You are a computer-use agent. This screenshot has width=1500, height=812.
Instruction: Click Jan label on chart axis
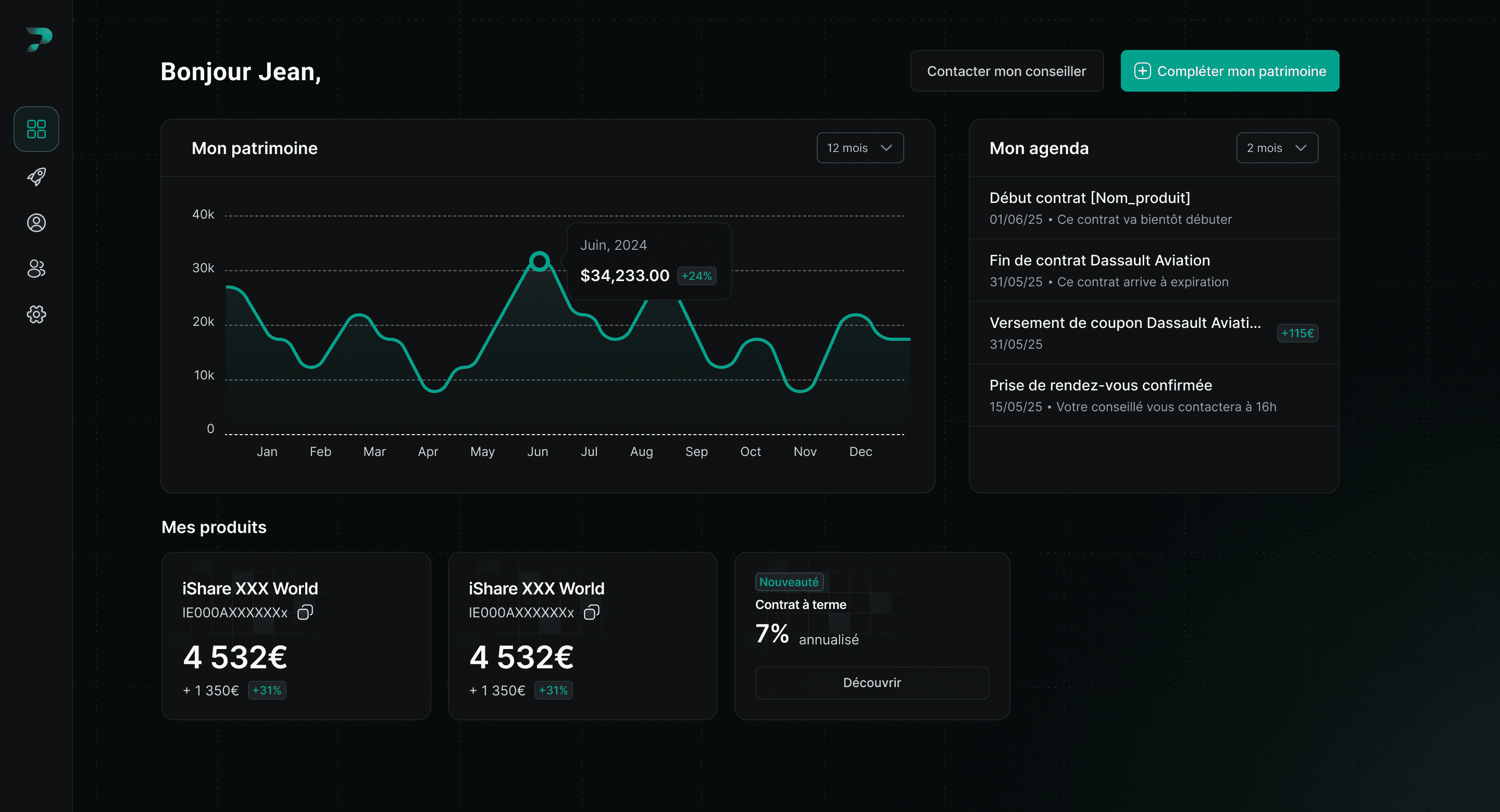(x=267, y=451)
